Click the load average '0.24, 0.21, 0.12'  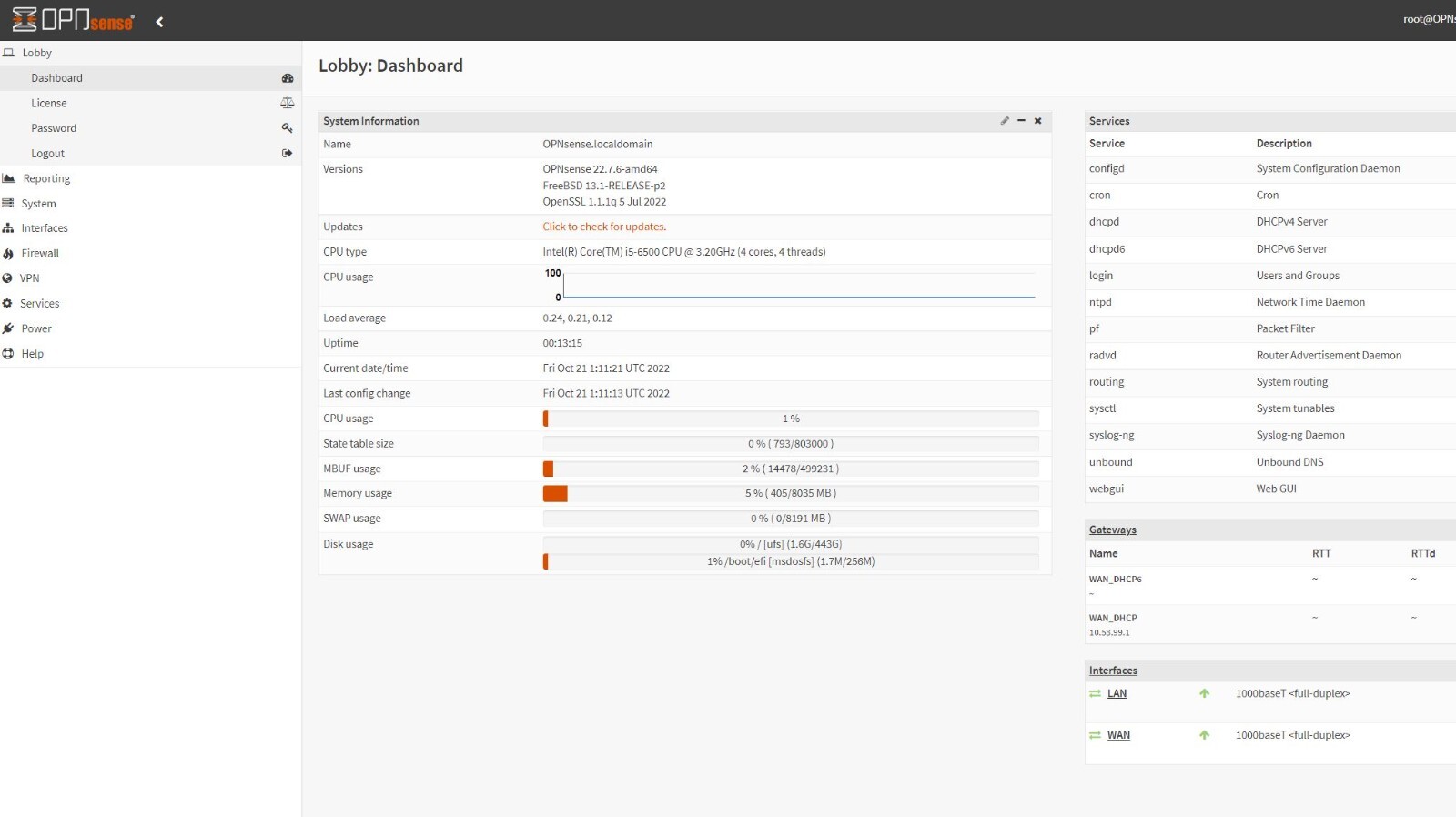pyautogui.click(x=577, y=318)
